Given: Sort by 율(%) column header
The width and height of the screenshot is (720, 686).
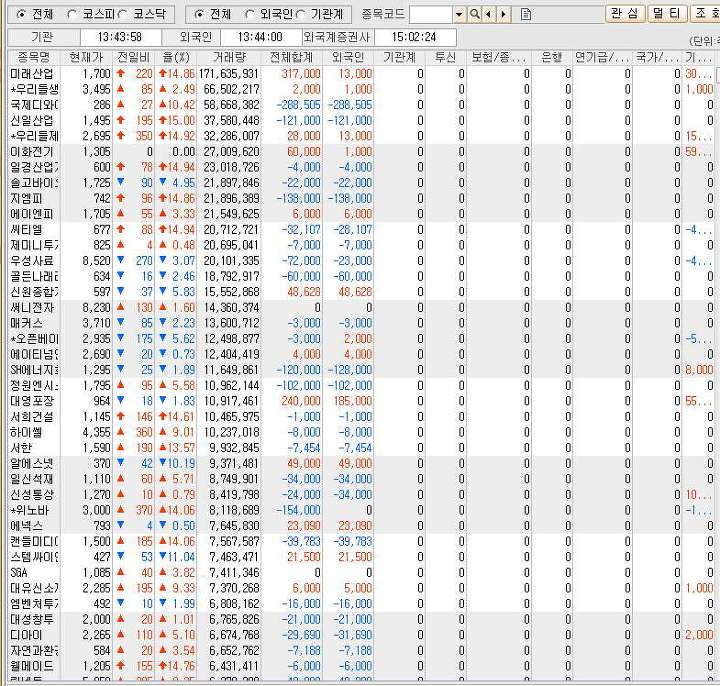Looking at the screenshot, I should (x=175, y=57).
